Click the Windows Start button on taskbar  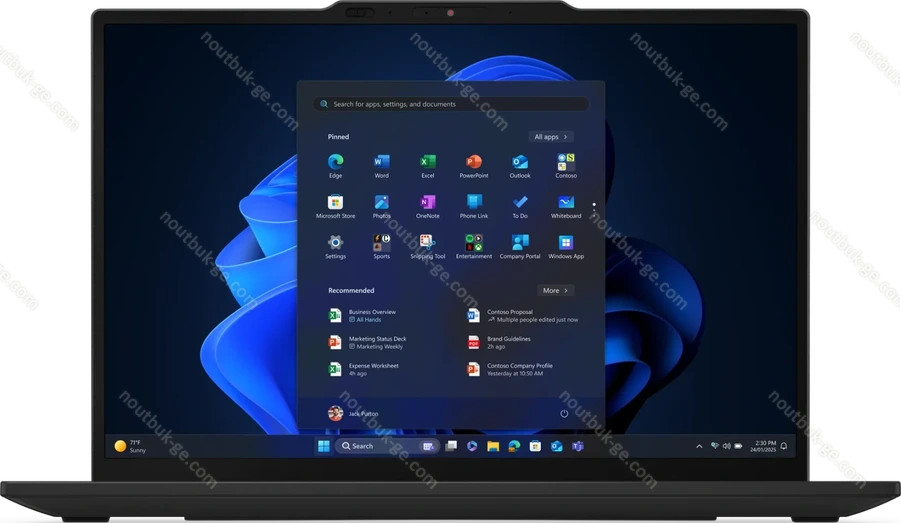pyautogui.click(x=323, y=446)
